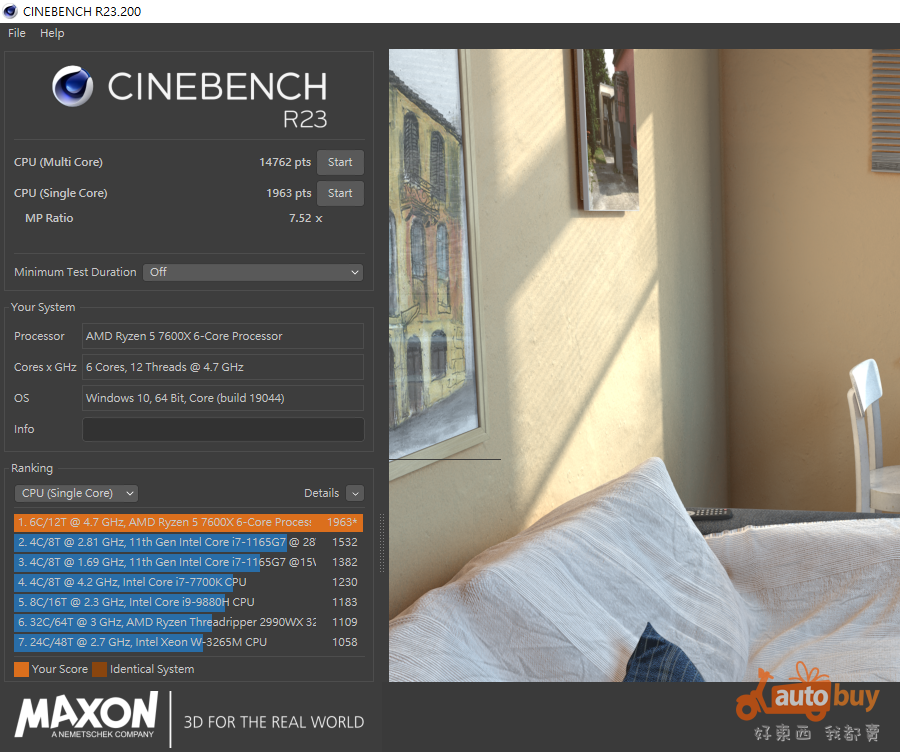This screenshot has height=752, width=900.
Task: Click the orange Your Score legend swatch
Action: tap(21, 669)
